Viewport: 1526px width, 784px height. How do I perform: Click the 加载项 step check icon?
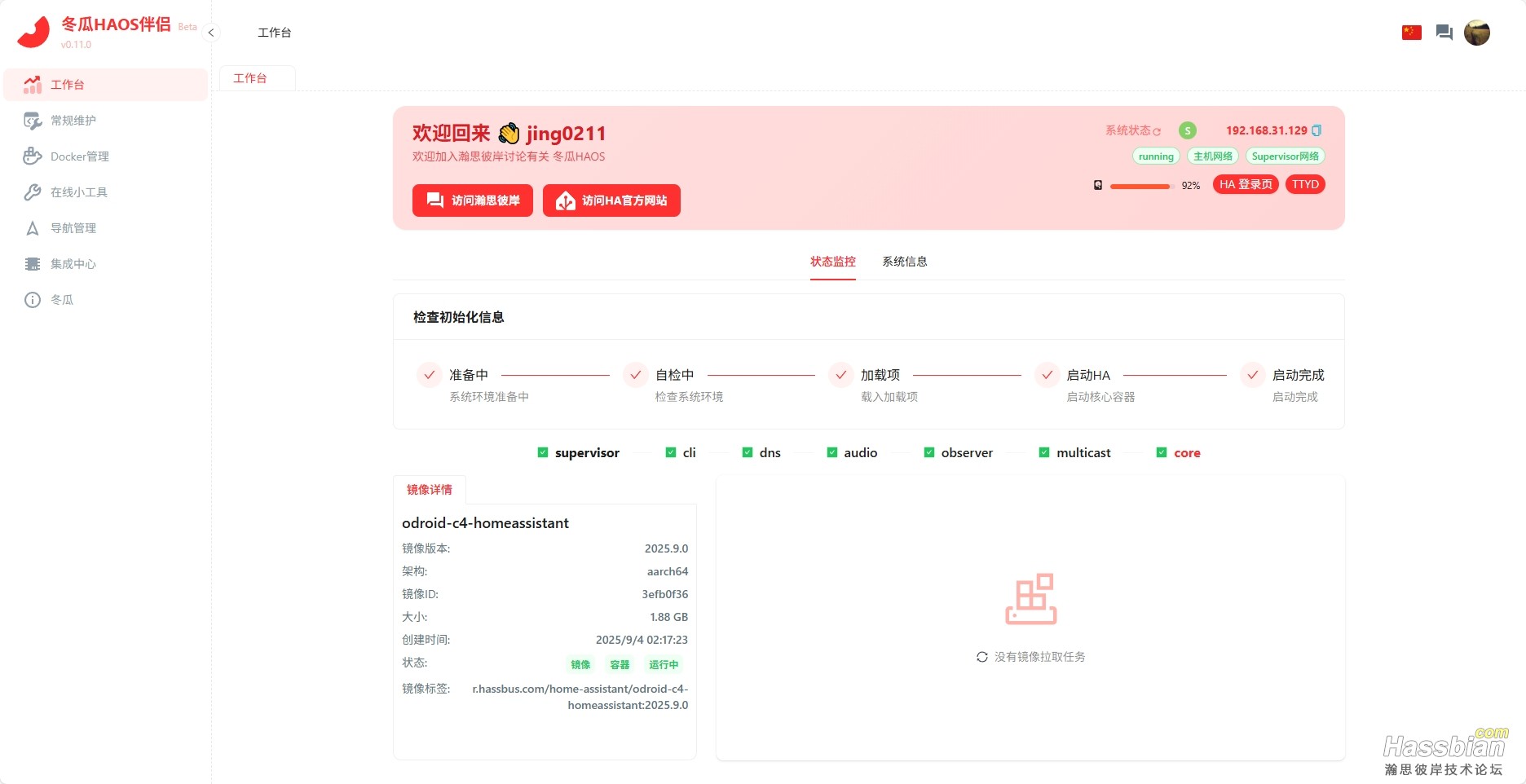pyautogui.click(x=841, y=375)
